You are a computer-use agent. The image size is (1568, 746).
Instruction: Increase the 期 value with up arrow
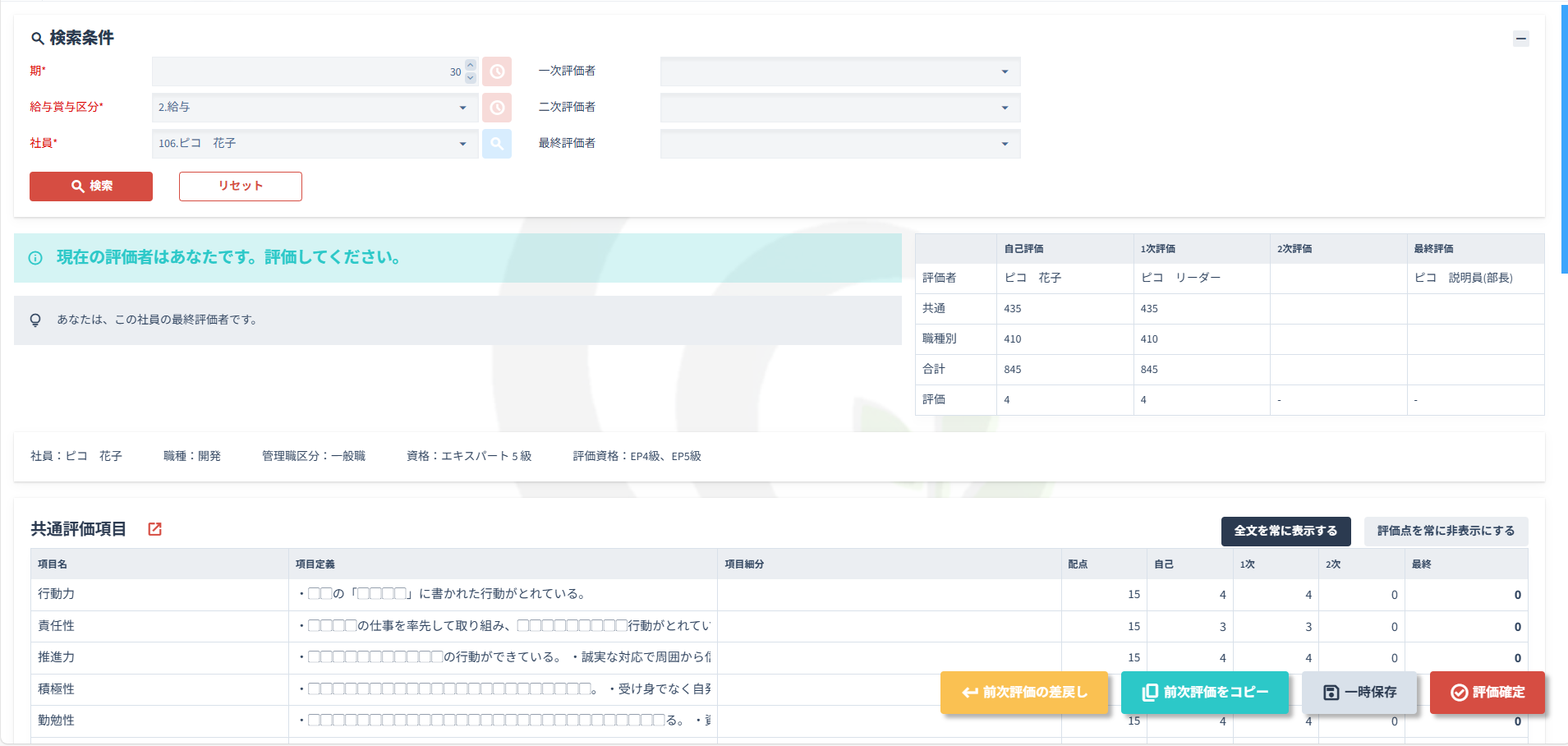[471, 66]
